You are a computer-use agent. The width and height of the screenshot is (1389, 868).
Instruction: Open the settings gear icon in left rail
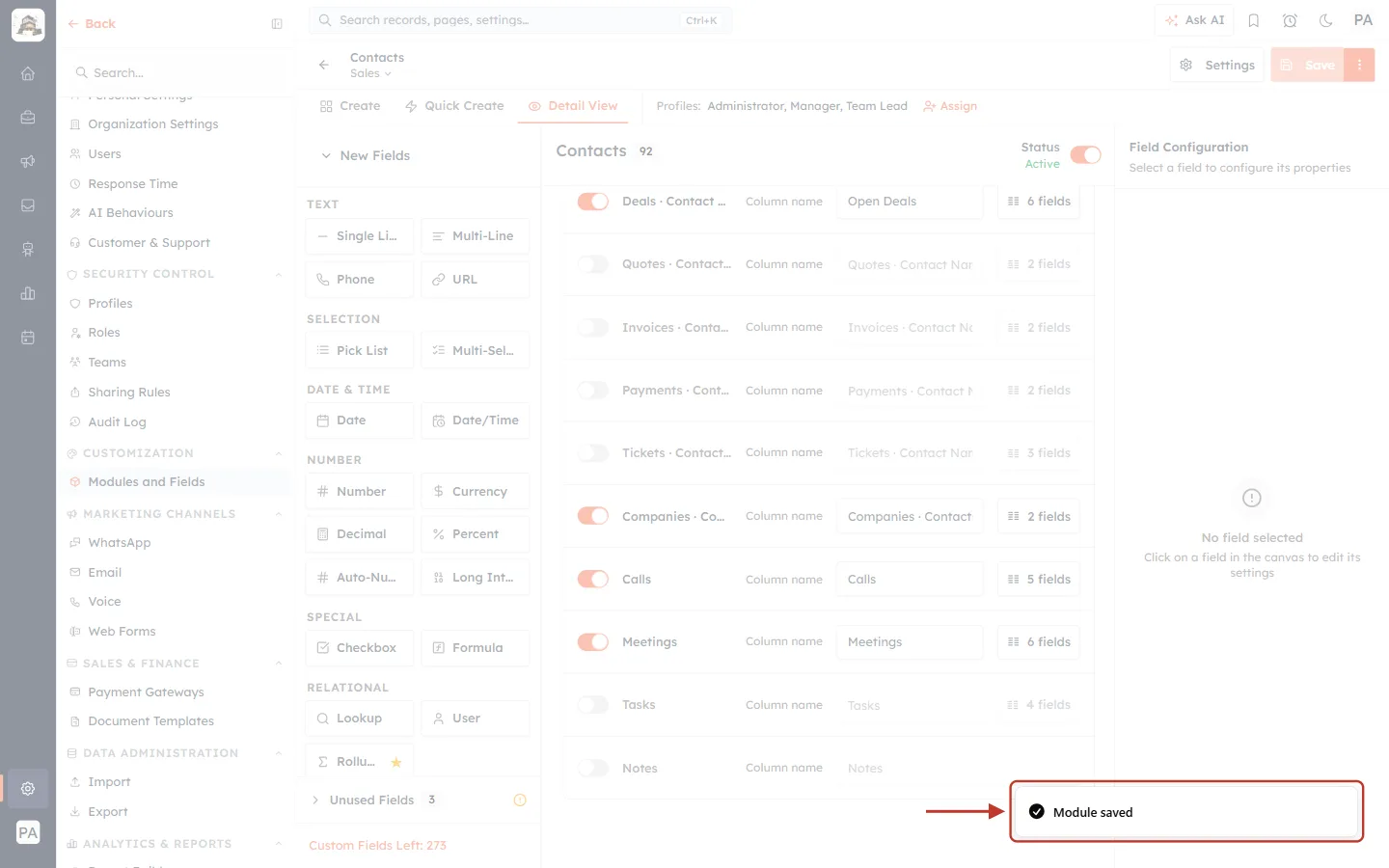(x=28, y=788)
